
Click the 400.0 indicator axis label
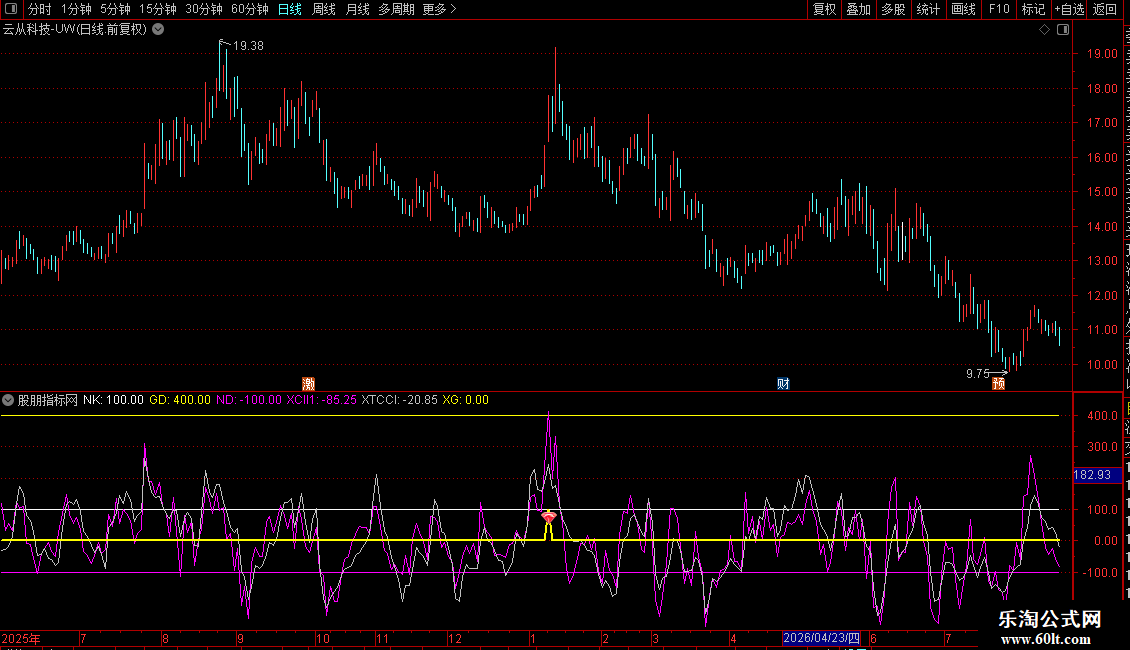click(x=1102, y=416)
